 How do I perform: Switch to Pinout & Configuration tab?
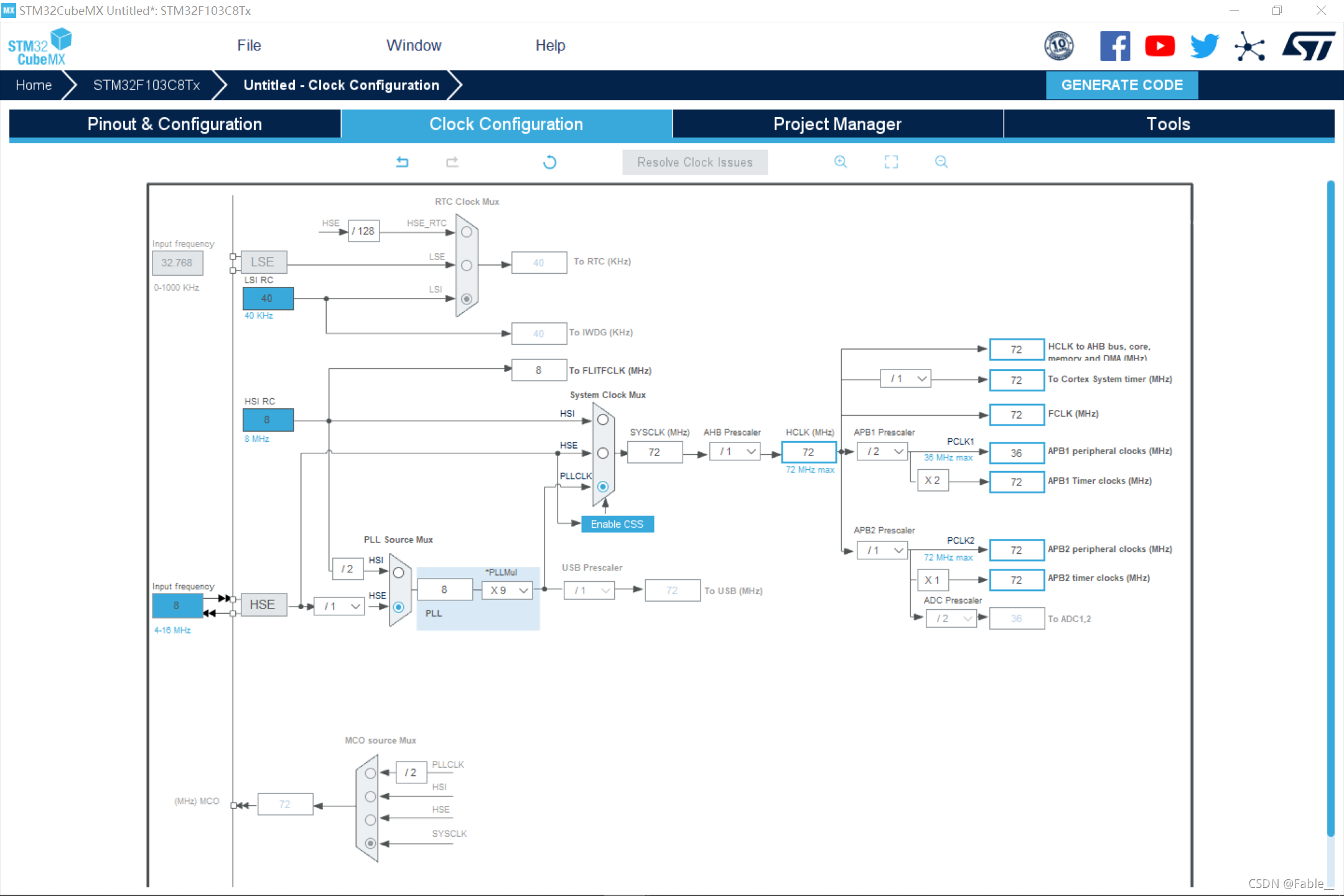[175, 124]
